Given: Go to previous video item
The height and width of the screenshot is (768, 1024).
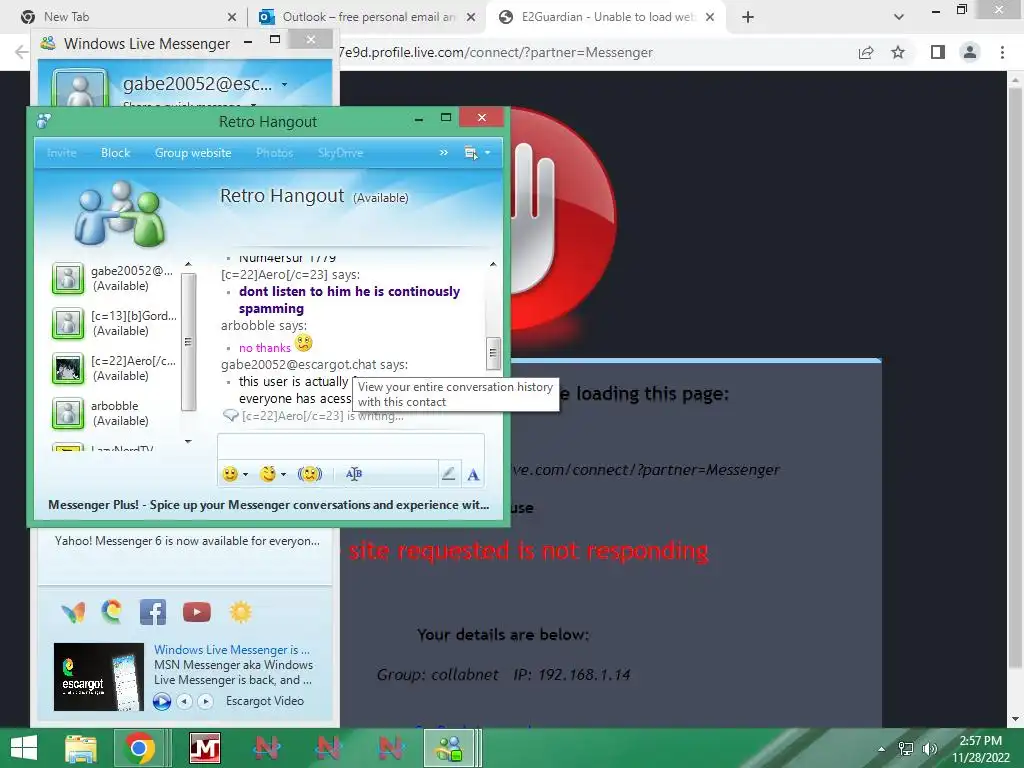Looking at the screenshot, I should tap(185, 701).
